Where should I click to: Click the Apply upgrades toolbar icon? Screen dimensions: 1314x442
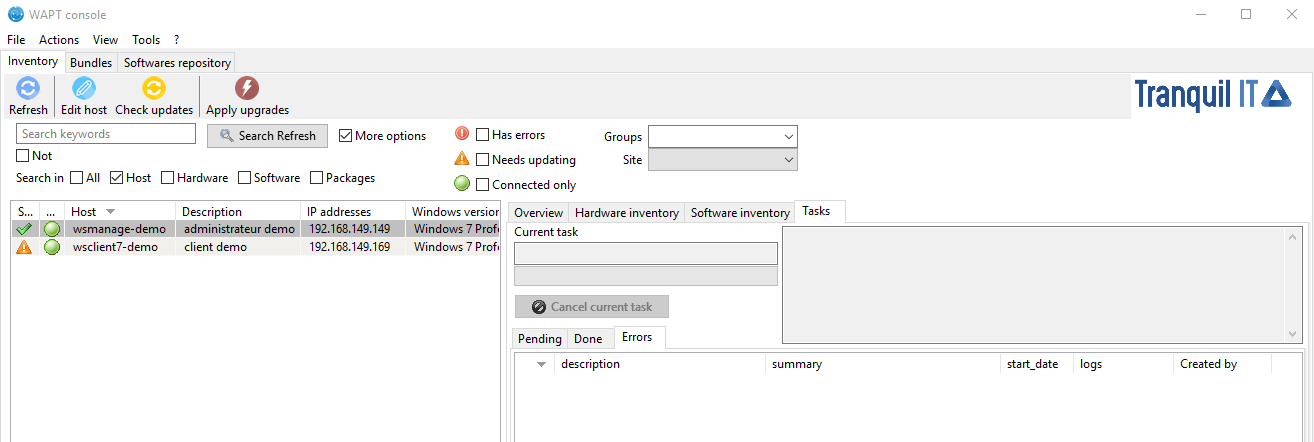point(247,89)
